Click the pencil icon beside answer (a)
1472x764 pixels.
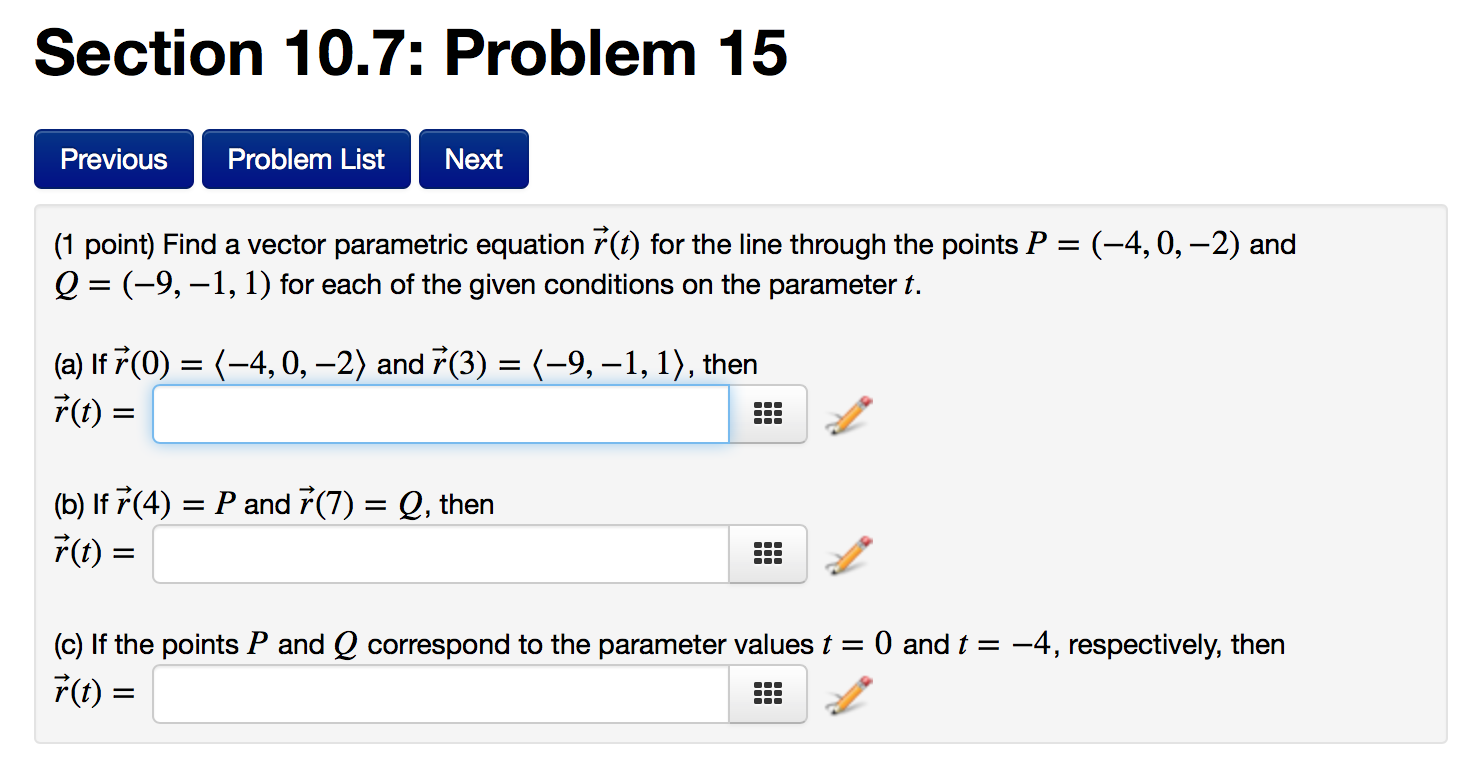pyautogui.click(x=847, y=414)
